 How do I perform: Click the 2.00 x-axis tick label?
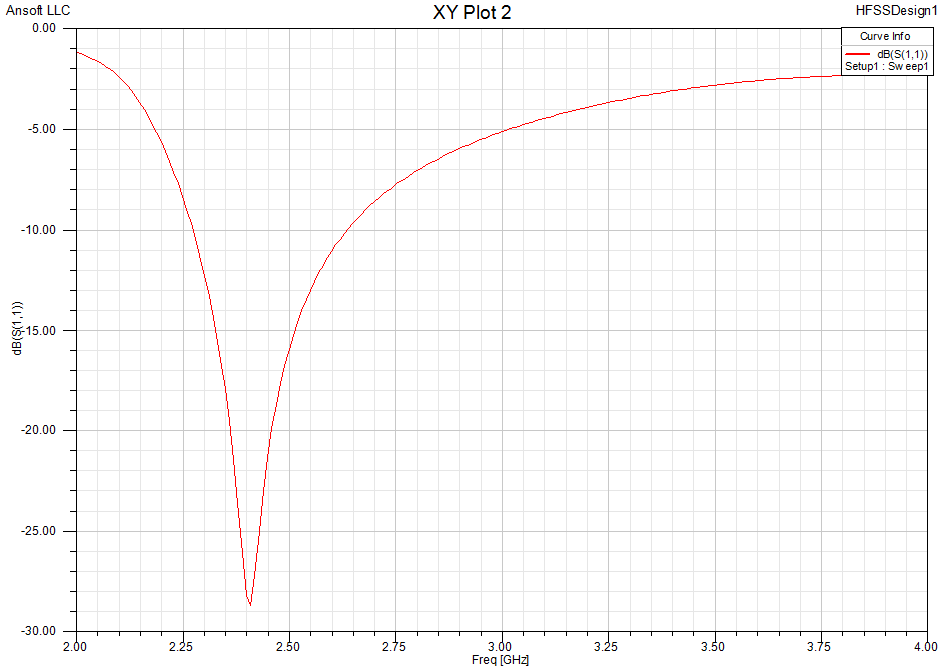pos(76,646)
